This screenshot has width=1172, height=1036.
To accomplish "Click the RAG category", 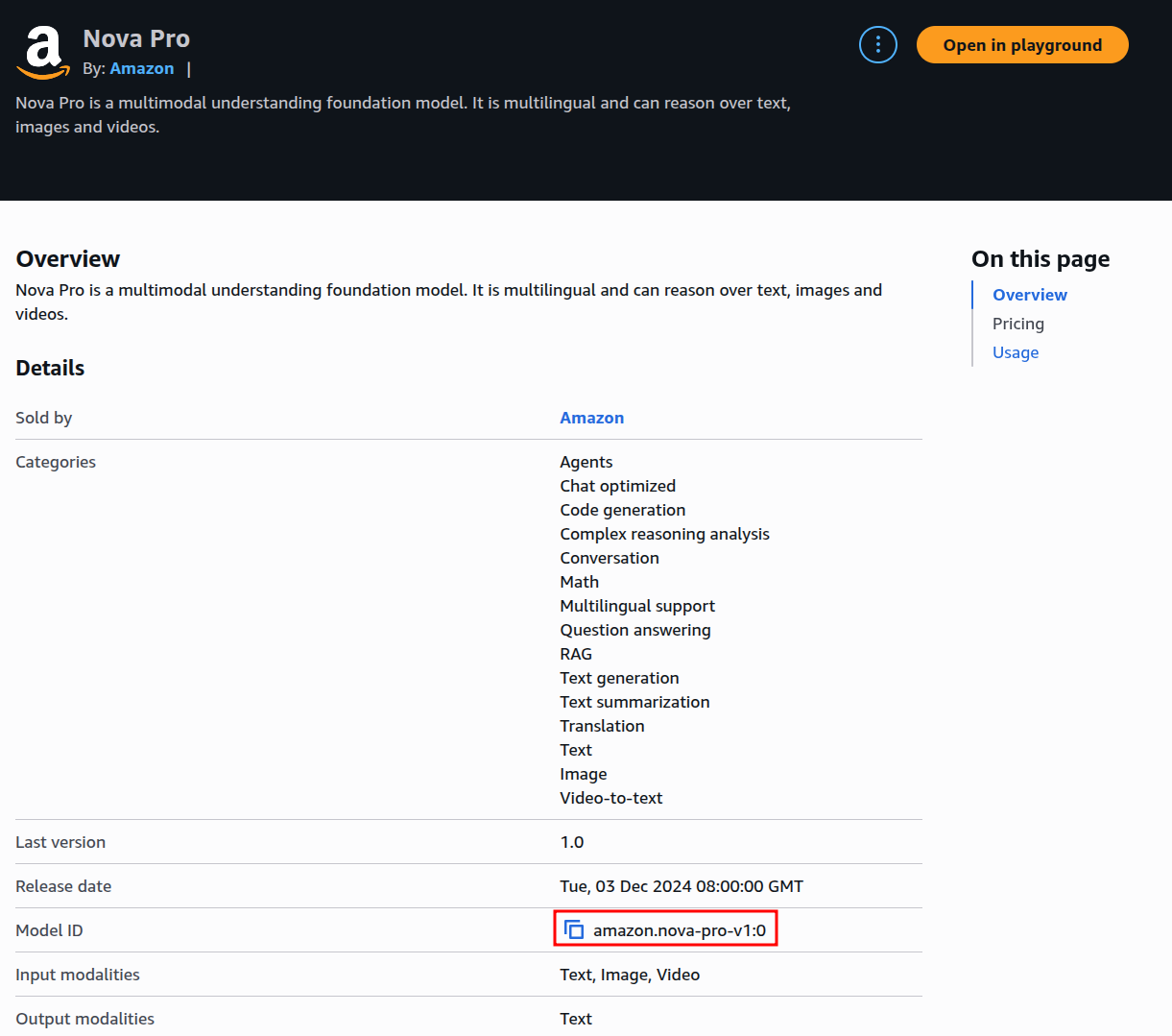I will point(576,654).
